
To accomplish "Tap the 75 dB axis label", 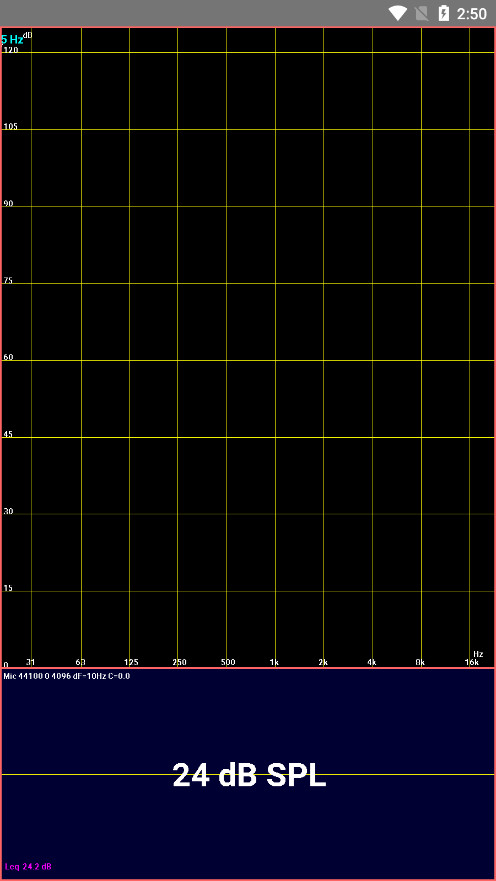I will pos(8,280).
